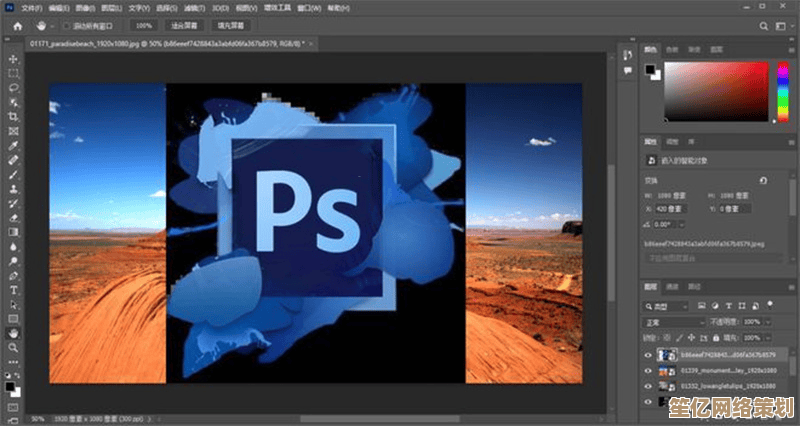Close the 01171_paradisebeach document tab
The height and width of the screenshot is (426, 800).
pyautogui.click(x=310, y=44)
